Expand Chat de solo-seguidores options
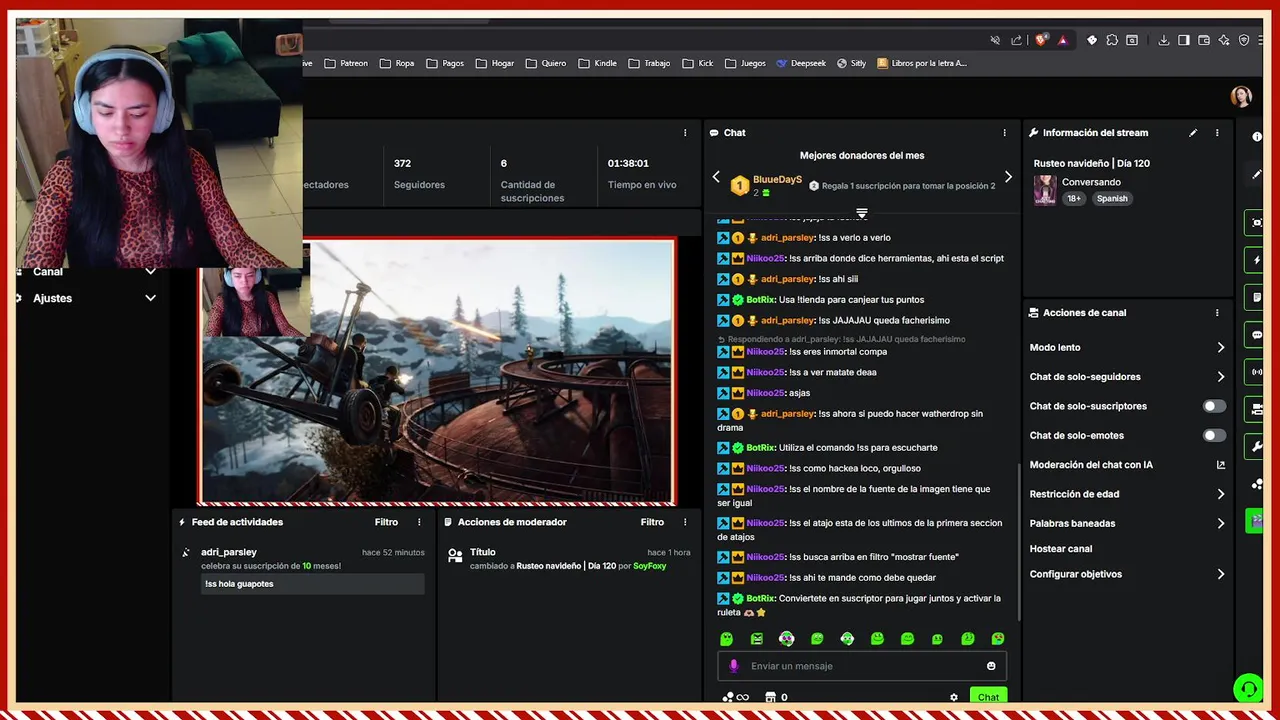Screen dimensions: 1280x720 1221,377
